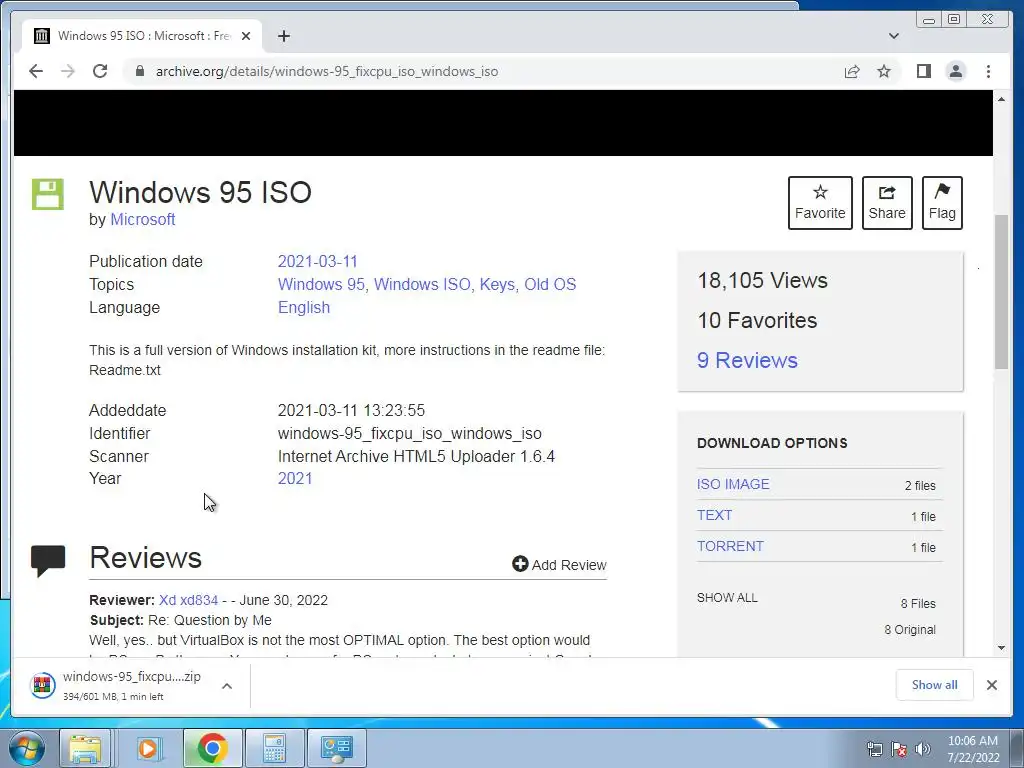Viewport: 1024px width, 768px height.
Task: Click the browser Back arrow
Action: tap(36, 71)
